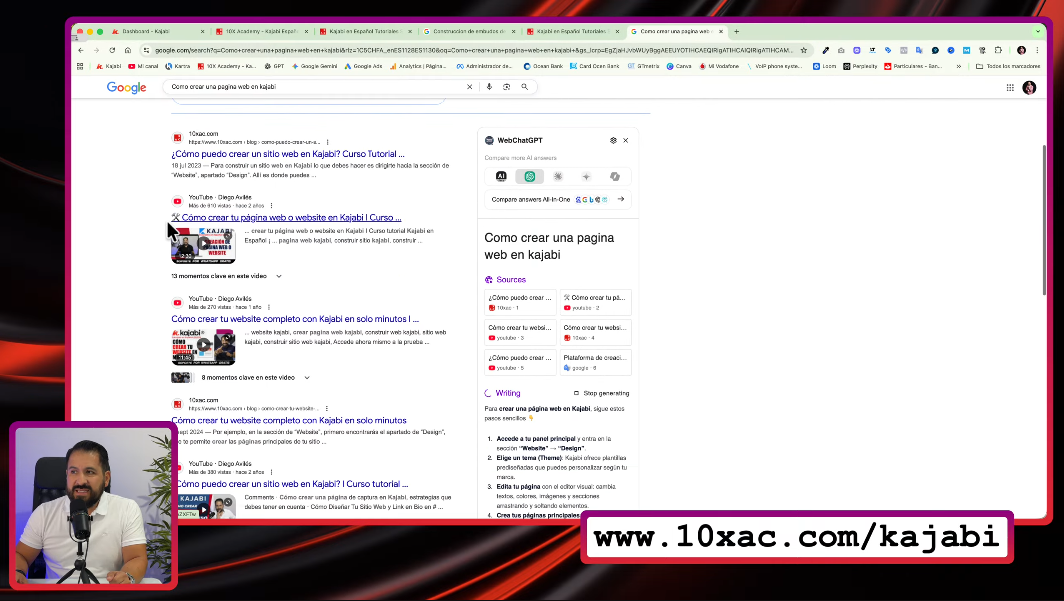Open the Chrome extensions puzzle icon
The image size is (1064, 601).
click(998, 50)
